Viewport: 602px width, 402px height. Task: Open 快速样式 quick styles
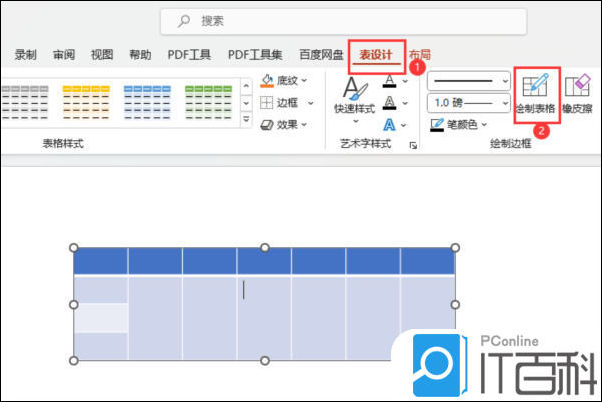click(x=355, y=95)
